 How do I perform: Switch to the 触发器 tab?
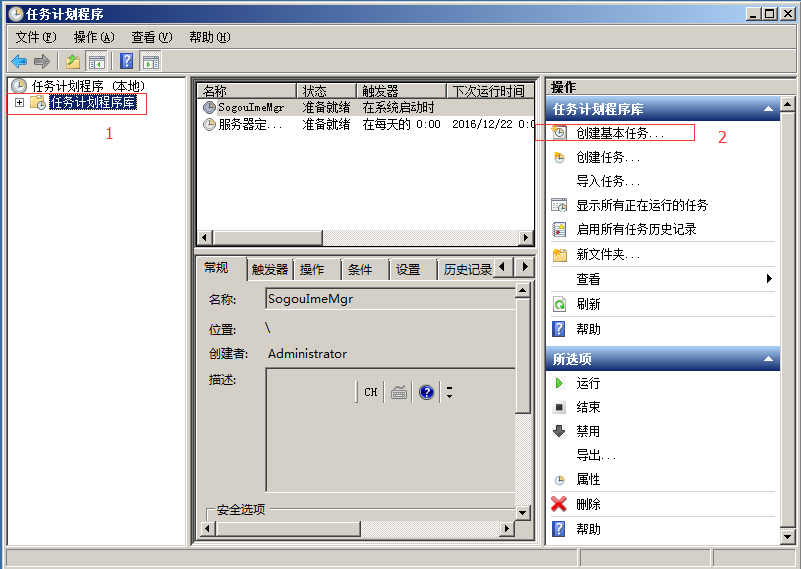270,269
